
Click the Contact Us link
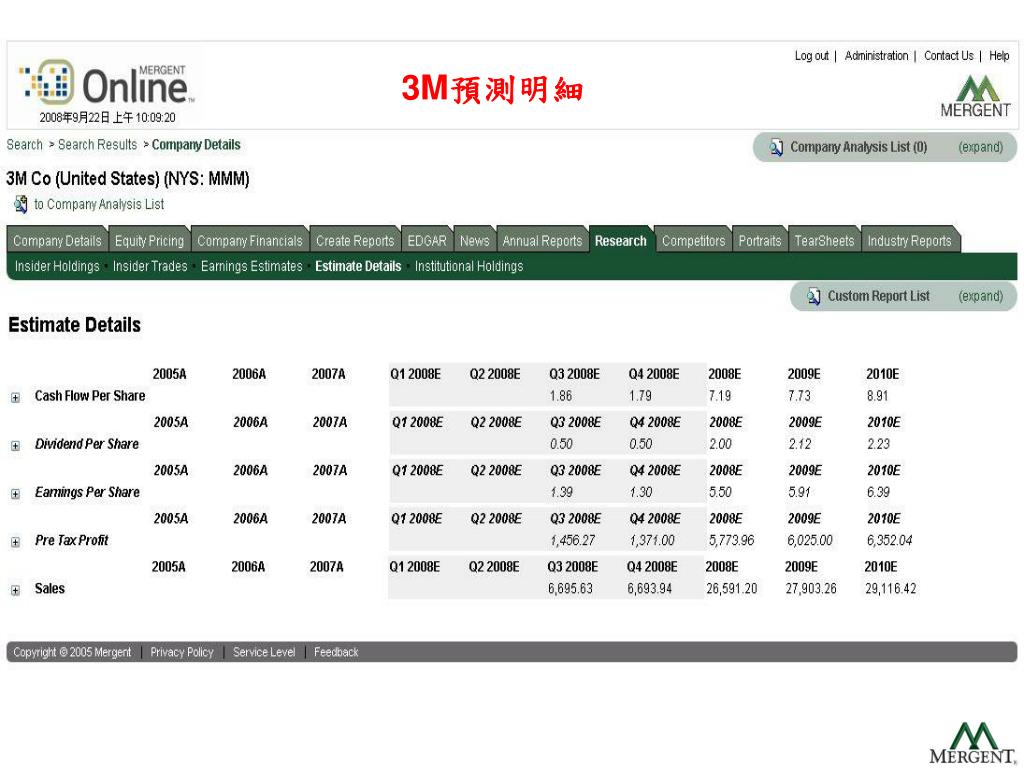pyautogui.click(x=949, y=56)
